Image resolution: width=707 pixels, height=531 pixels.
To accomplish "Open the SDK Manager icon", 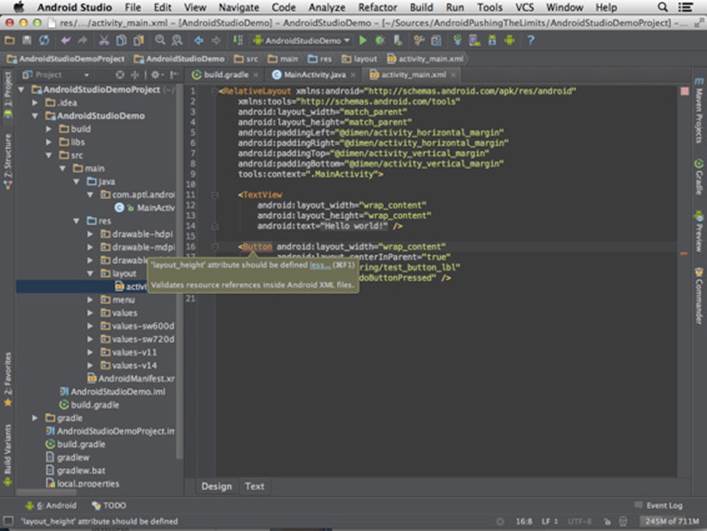I will coord(492,41).
